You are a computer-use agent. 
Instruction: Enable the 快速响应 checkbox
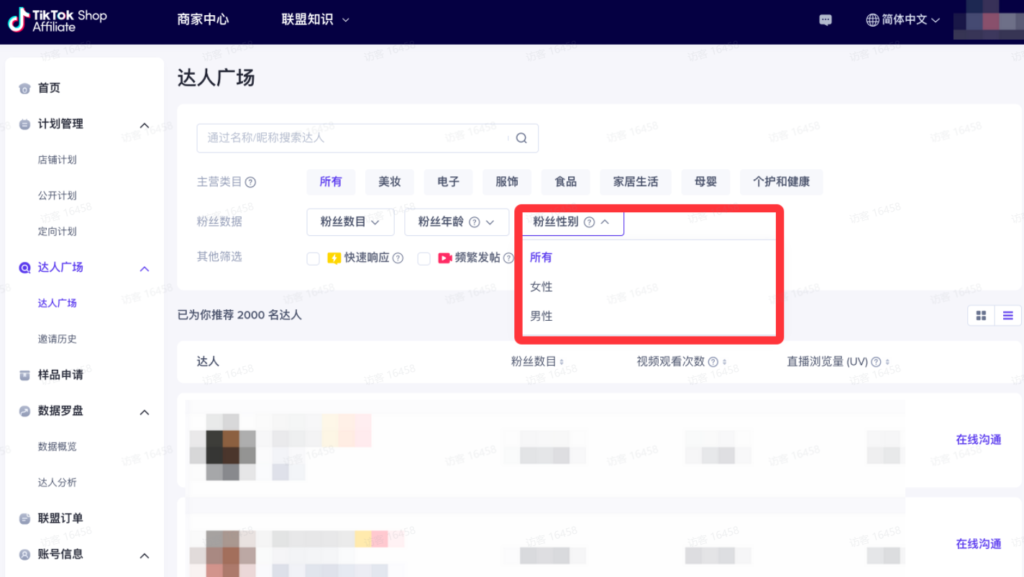tap(313, 258)
